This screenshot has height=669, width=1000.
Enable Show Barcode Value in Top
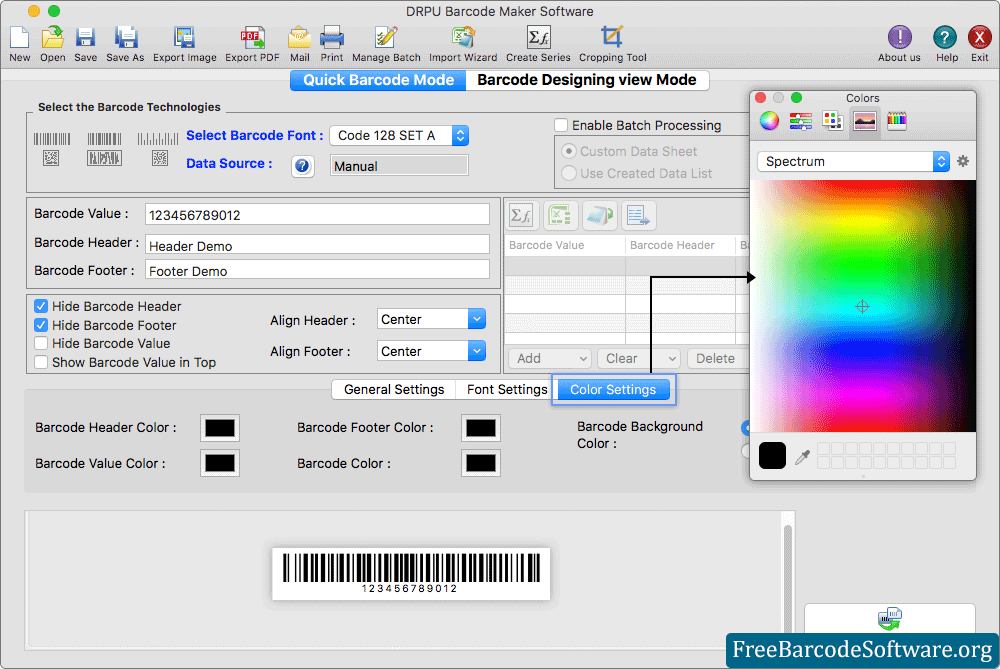point(41,362)
